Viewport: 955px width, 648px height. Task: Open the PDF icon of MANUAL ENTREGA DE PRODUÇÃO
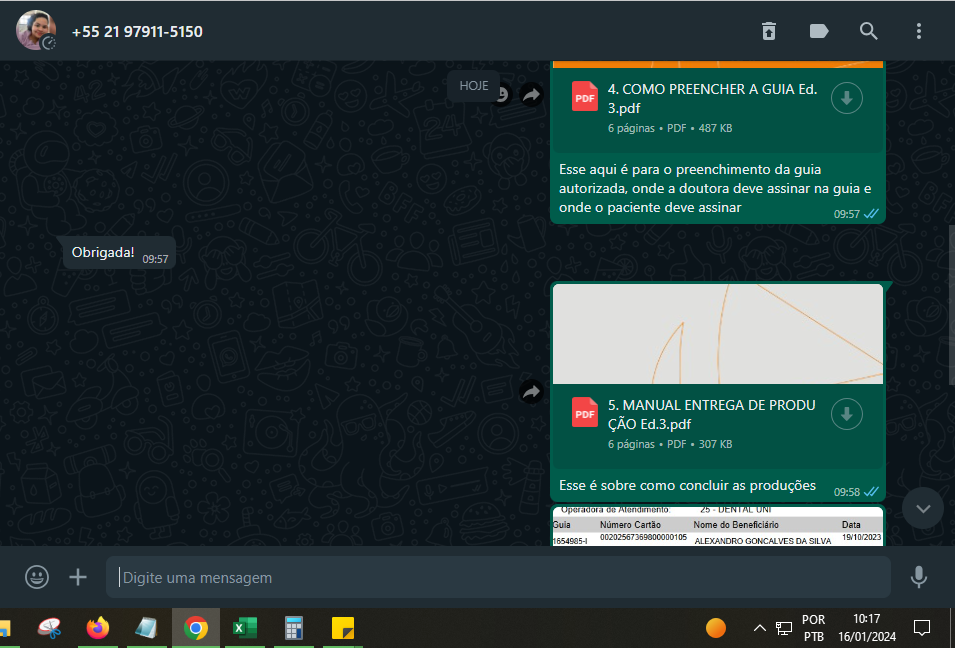[585, 412]
